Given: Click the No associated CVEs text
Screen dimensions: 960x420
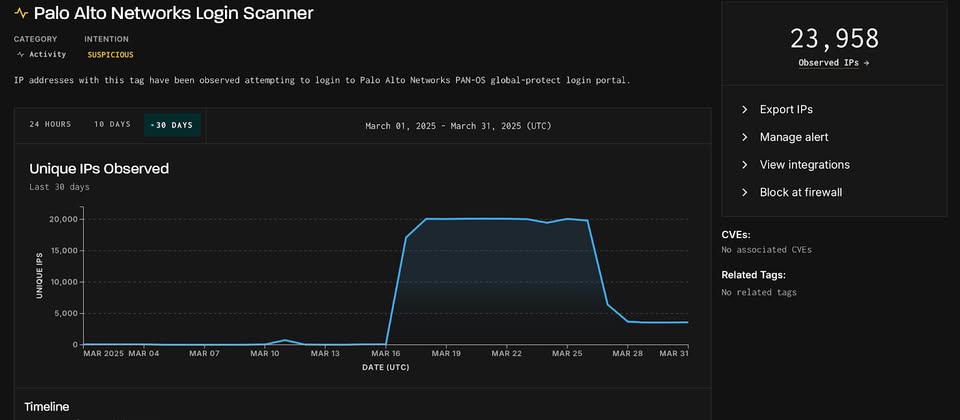Looking at the screenshot, I should [x=767, y=250].
